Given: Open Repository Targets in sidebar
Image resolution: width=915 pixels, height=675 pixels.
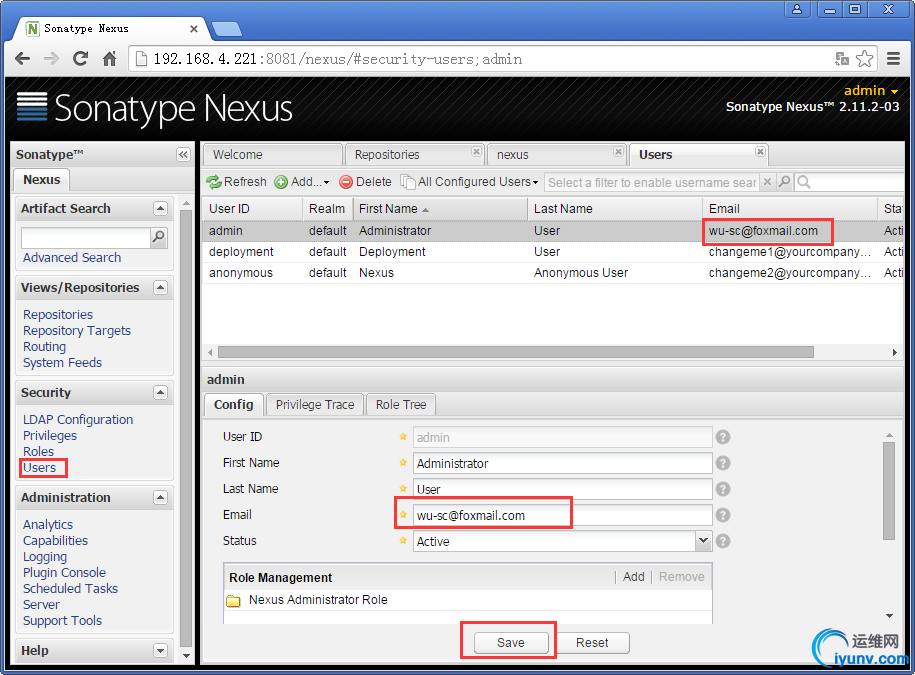Looking at the screenshot, I should tap(76, 331).
